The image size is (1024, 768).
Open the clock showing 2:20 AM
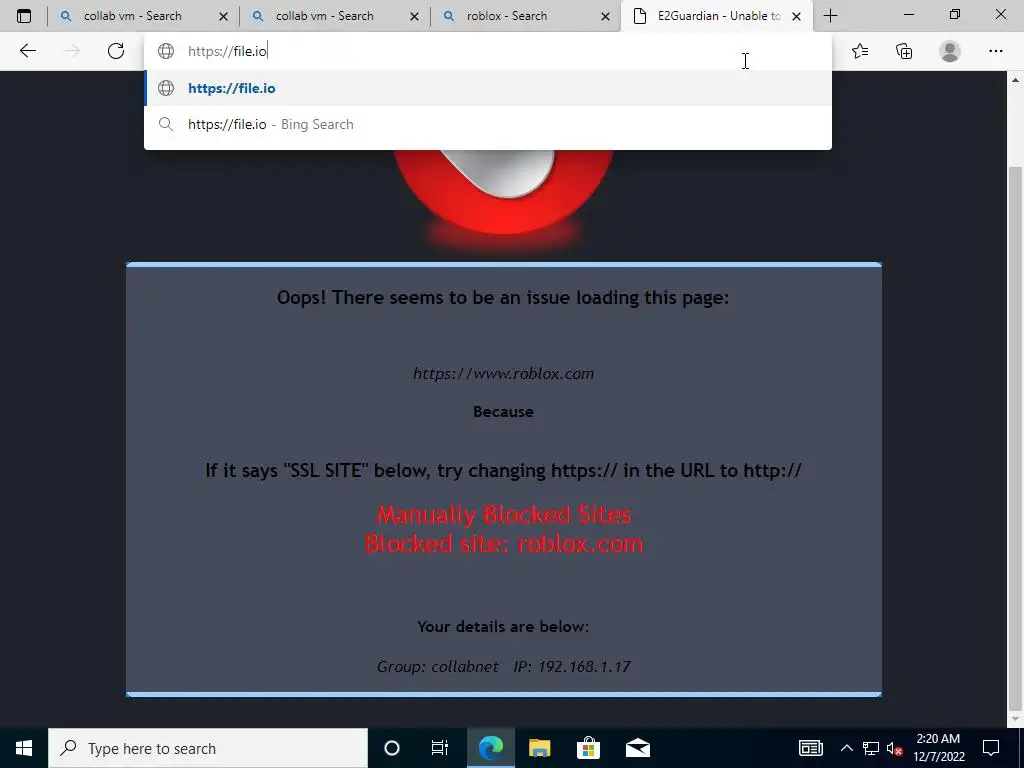coord(938,748)
